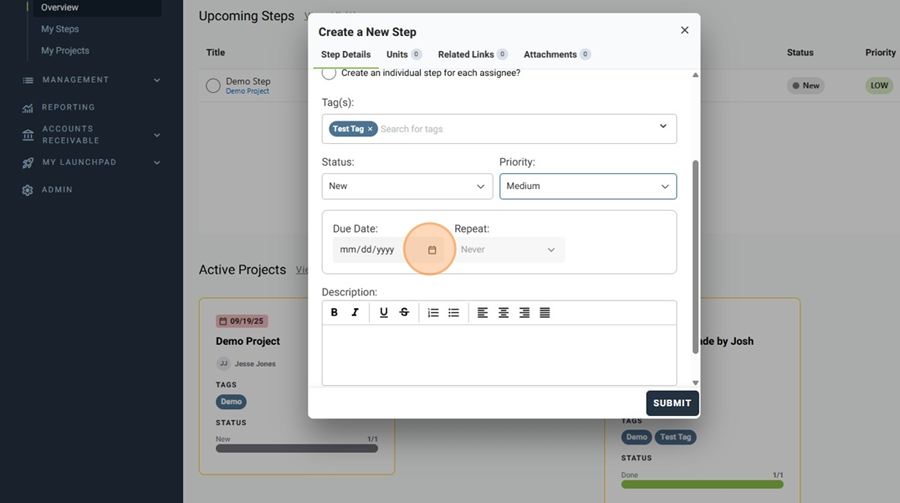Remove the Test Tag chip
900x503 pixels.
tap(370, 129)
